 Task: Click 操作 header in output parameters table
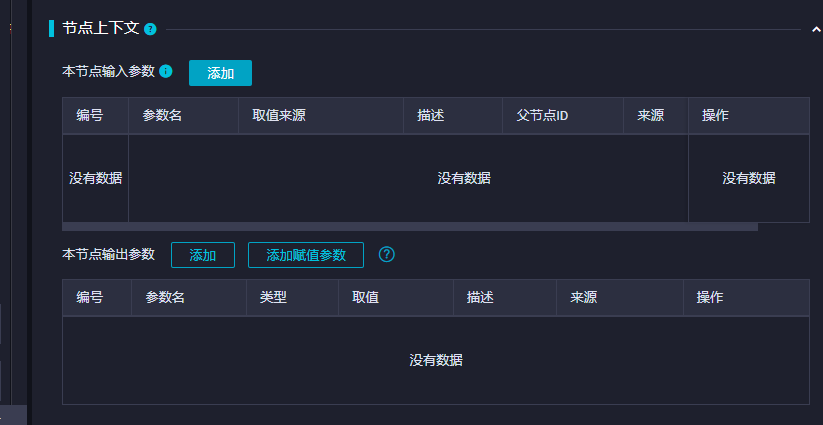tap(710, 298)
